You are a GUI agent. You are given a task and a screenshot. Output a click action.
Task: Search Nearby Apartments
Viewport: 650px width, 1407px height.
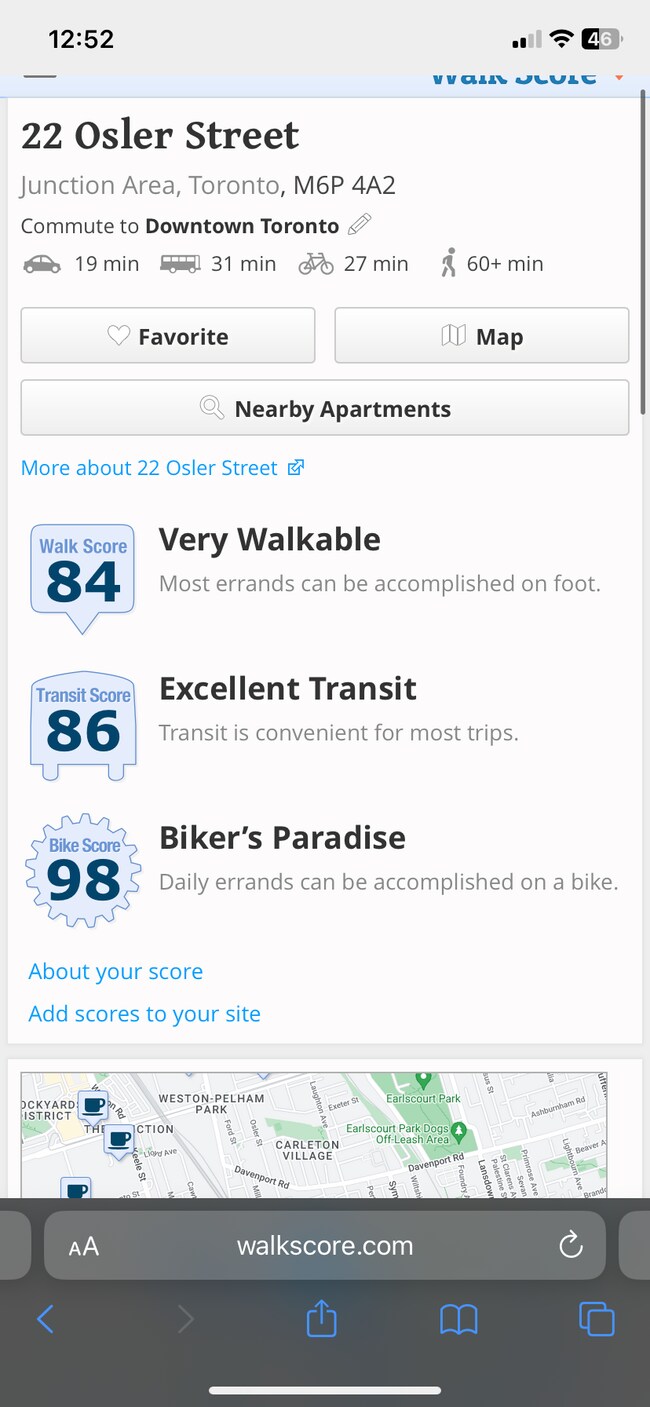point(325,408)
